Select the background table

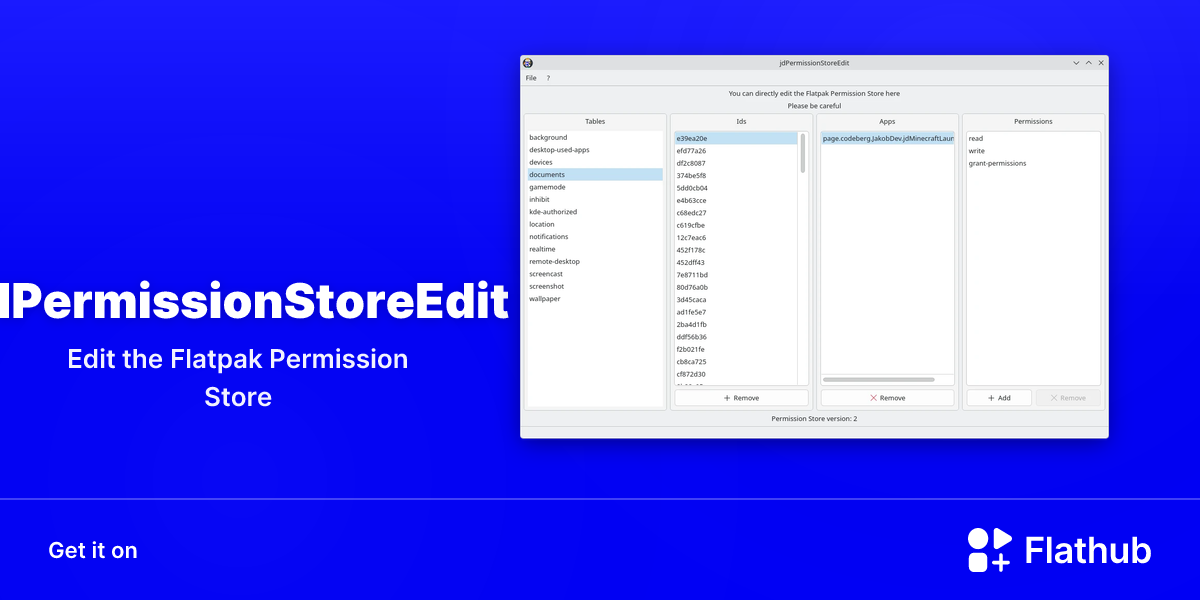pos(595,138)
